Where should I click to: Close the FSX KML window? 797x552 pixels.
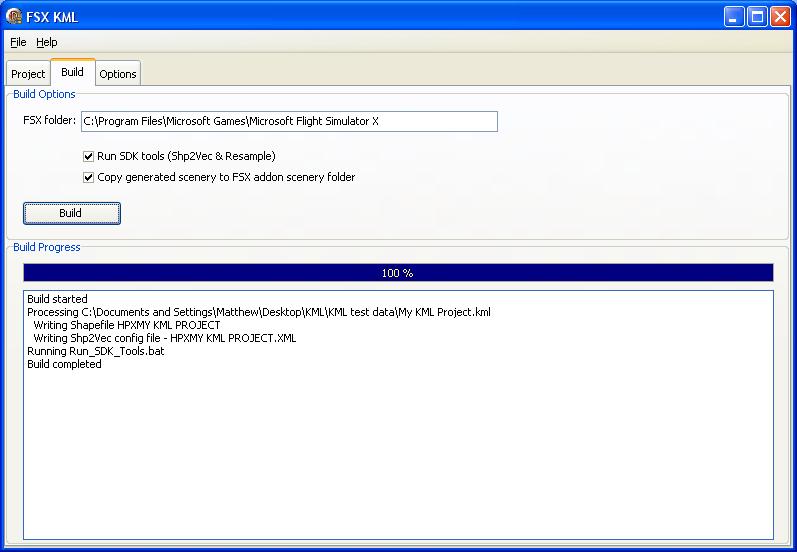(x=780, y=16)
